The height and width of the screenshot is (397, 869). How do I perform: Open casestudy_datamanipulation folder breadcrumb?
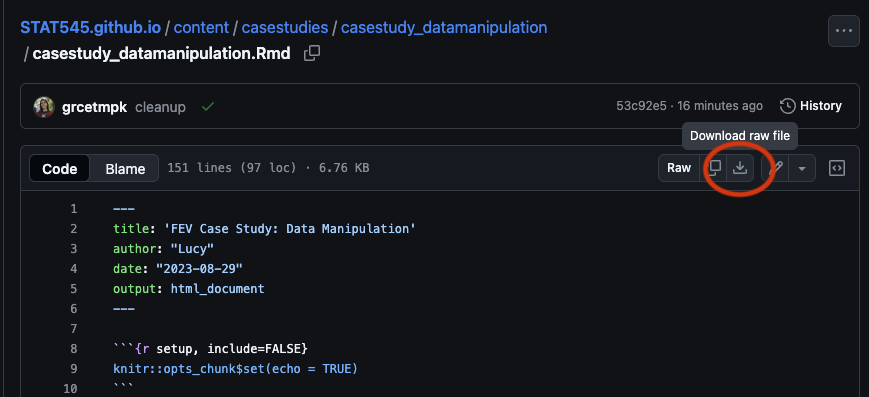pos(444,28)
